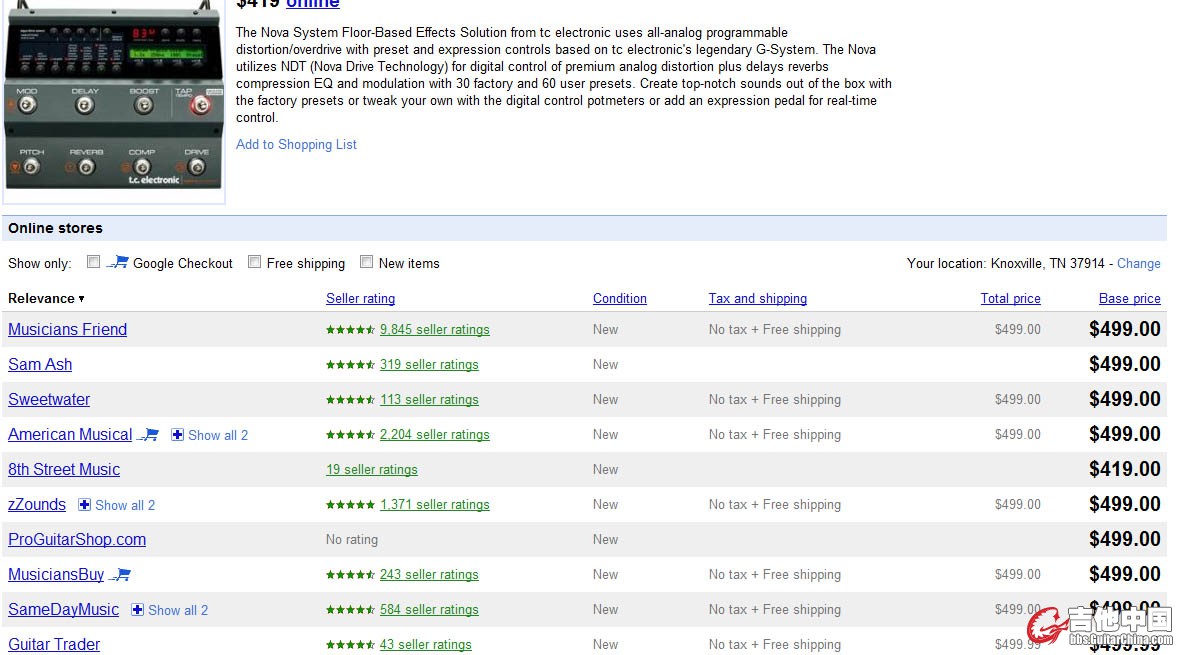
Task: View 9,845 seller ratings for Musicians Friend
Action: click(x=435, y=330)
